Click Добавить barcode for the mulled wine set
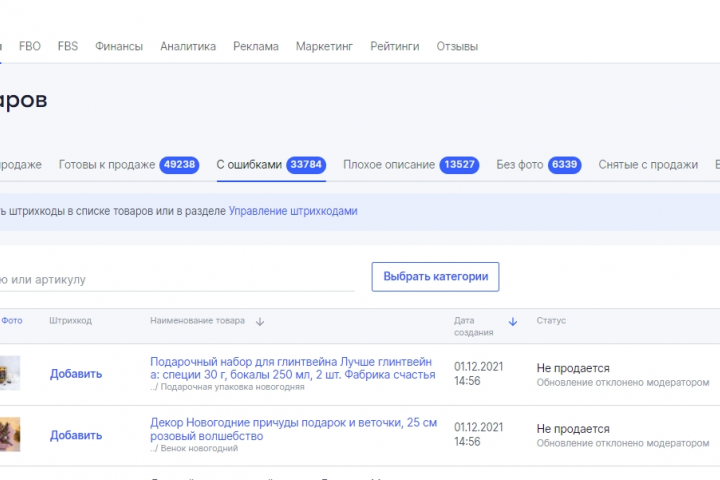 (76, 374)
